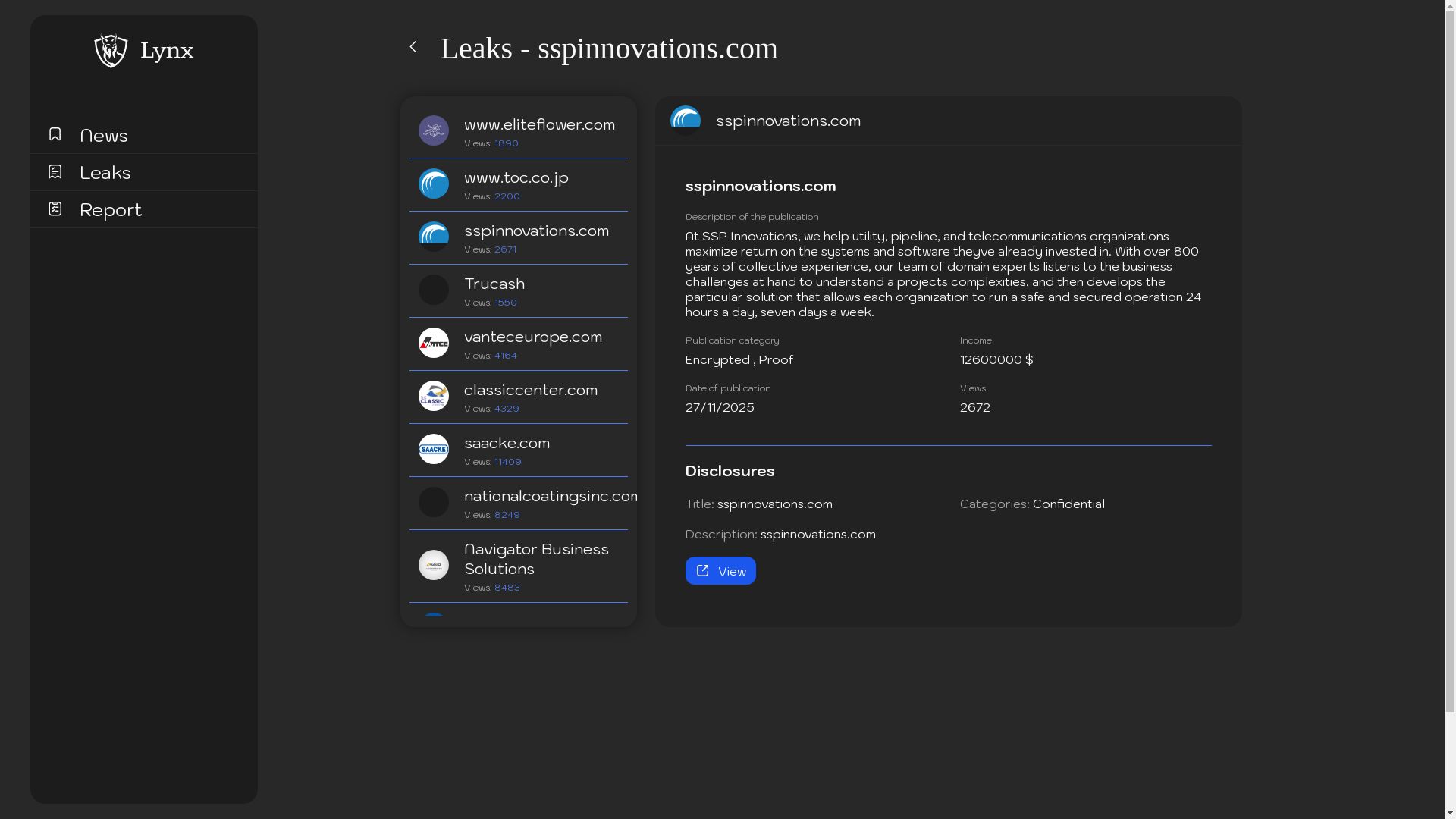Select the Trucash leak entry

point(518,290)
